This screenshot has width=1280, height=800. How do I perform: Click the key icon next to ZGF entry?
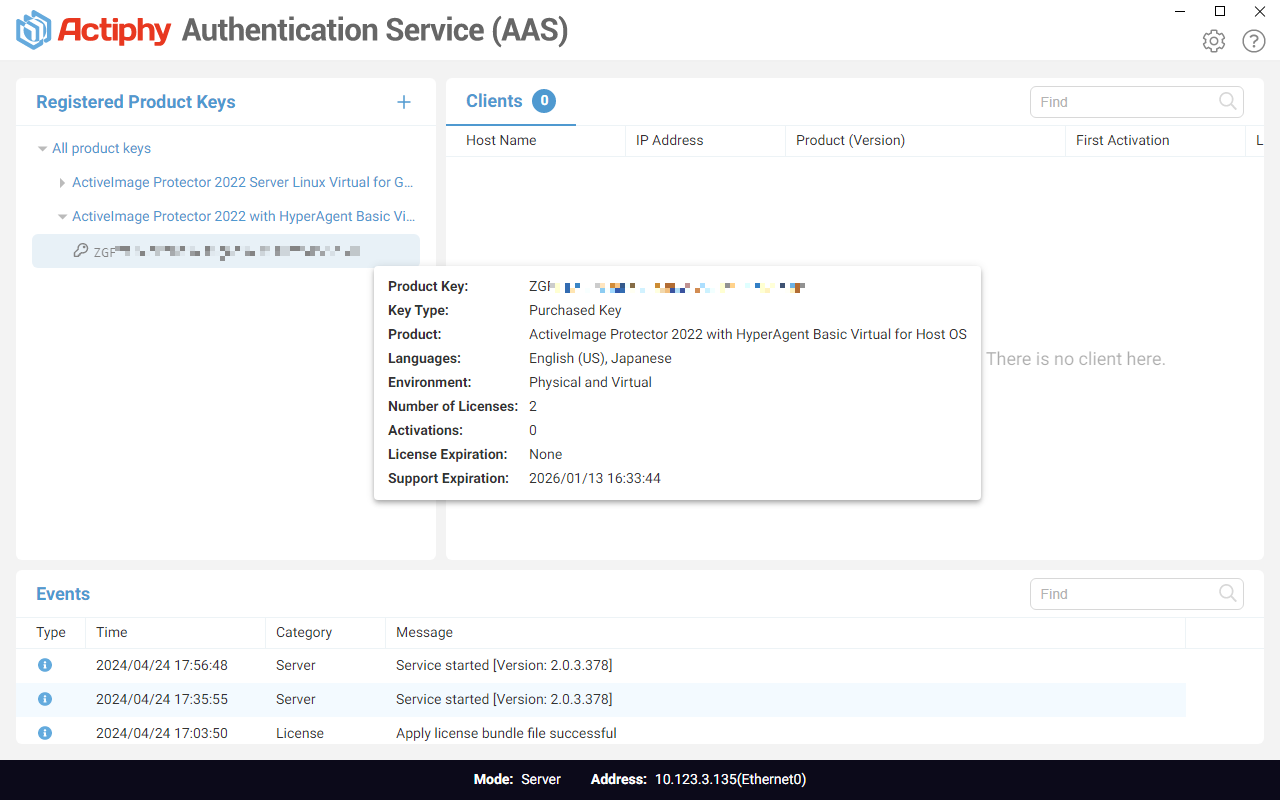coord(81,251)
